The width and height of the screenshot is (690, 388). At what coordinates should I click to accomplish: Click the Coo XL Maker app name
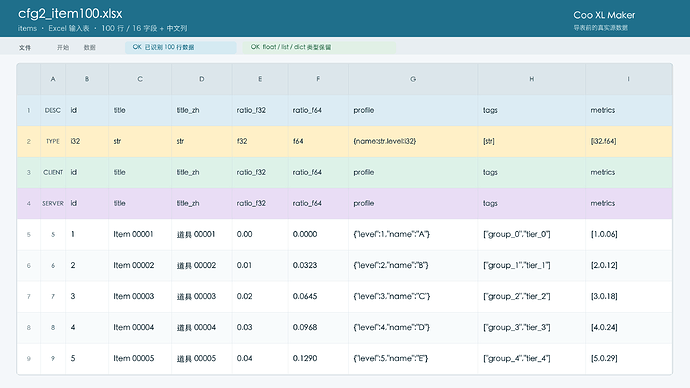tap(604, 15)
